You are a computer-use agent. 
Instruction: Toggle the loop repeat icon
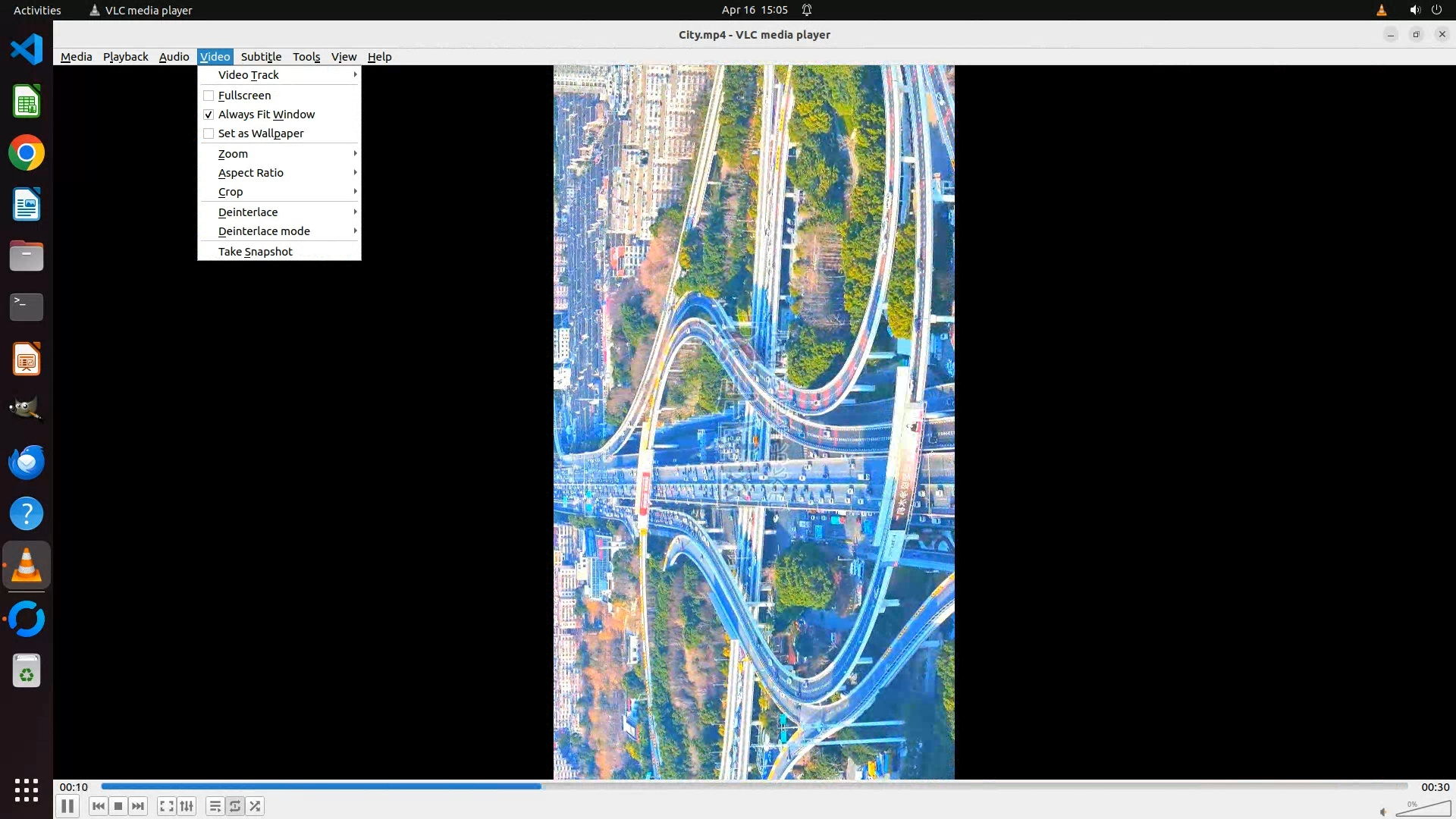235,806
